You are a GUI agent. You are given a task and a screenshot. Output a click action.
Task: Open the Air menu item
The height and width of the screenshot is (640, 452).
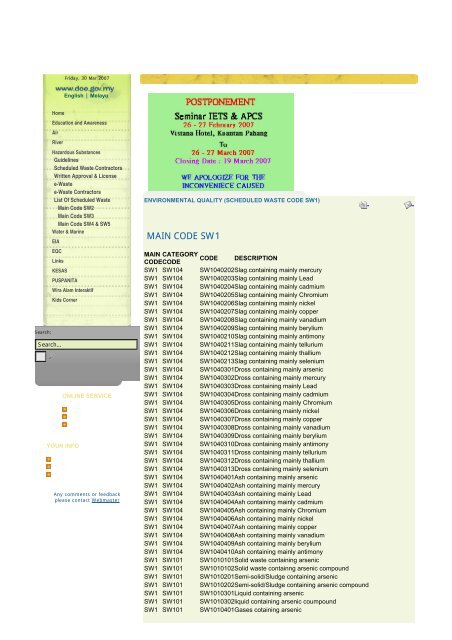point(55,133)
